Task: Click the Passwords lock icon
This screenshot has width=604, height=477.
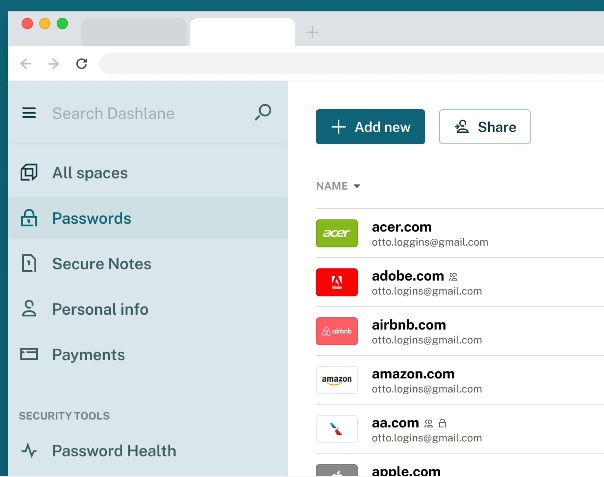Action: click(29, 218)
